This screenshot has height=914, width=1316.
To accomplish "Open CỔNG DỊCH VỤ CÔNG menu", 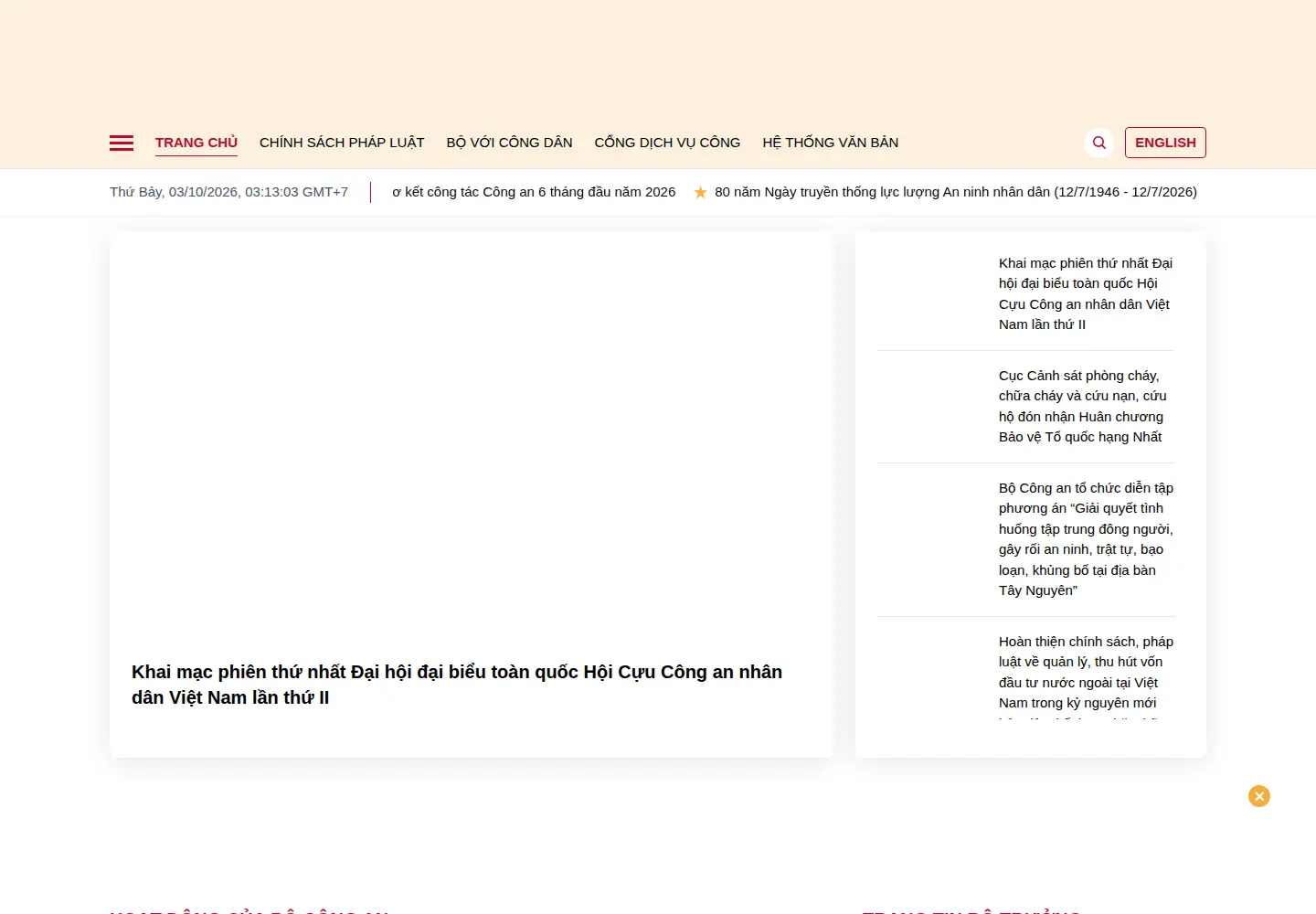I will [668, 143].
